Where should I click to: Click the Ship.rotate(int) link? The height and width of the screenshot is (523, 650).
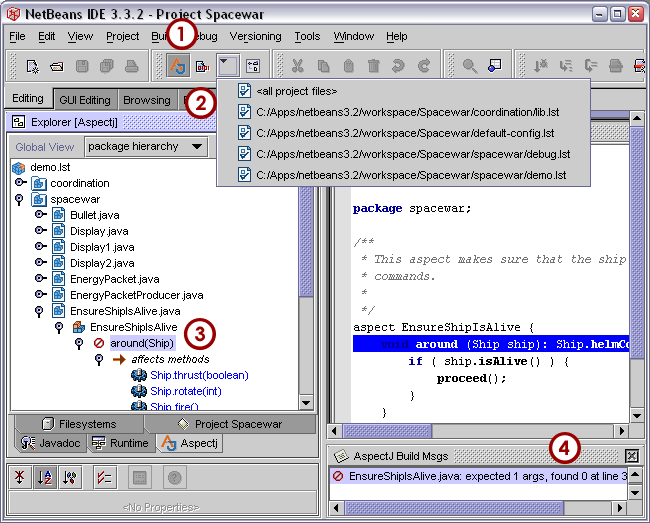pos(185,391)
